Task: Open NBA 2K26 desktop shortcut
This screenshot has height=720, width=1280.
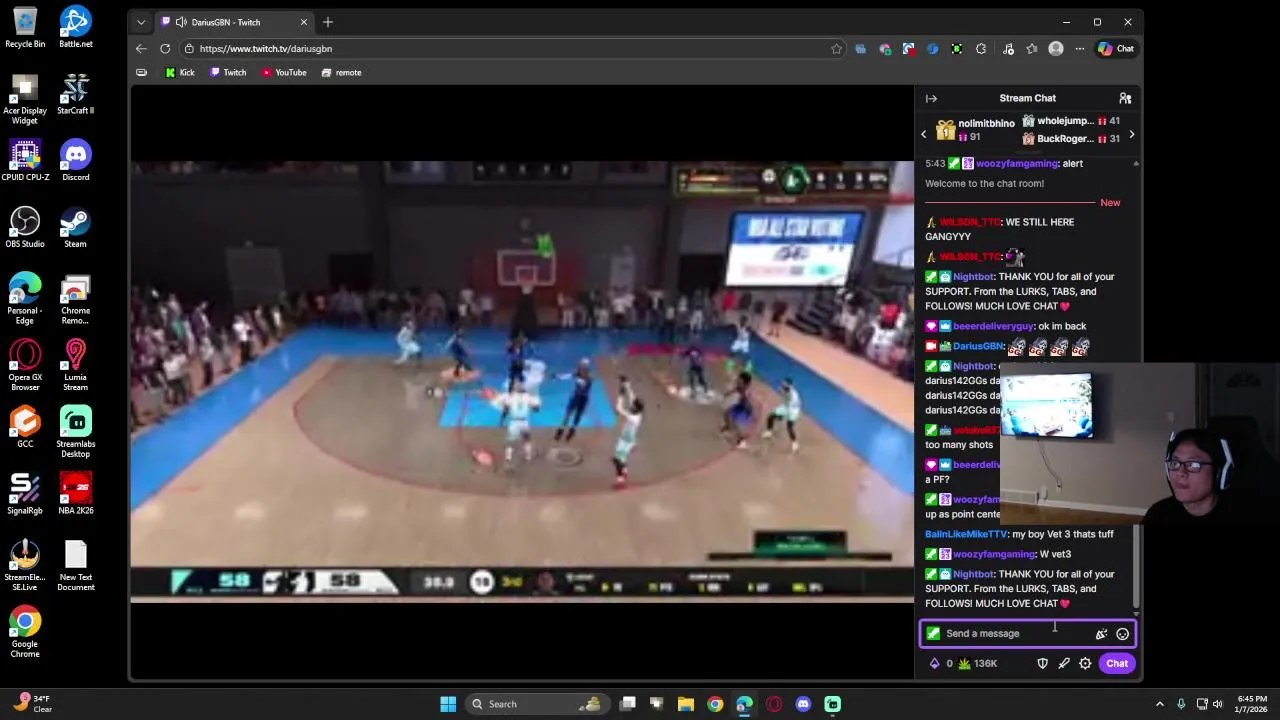Action: [x=75, y=494]
